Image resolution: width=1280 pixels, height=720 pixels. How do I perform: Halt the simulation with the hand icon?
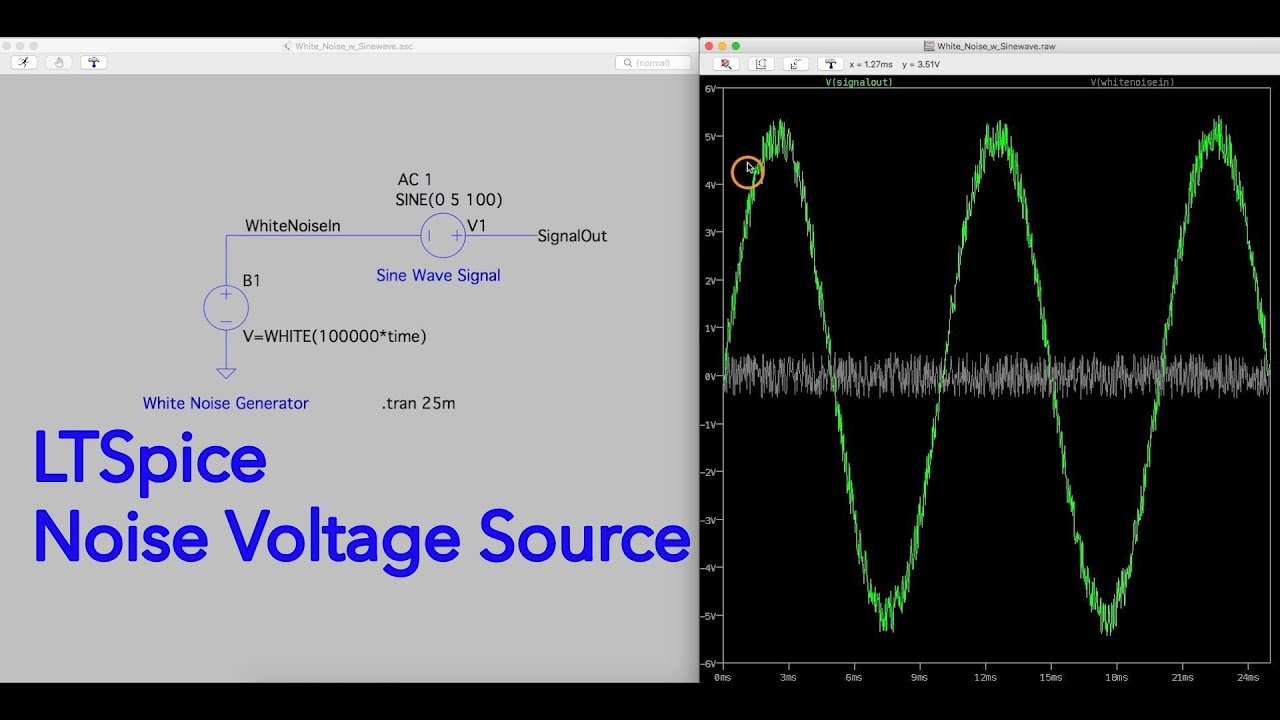coord(59,62)
